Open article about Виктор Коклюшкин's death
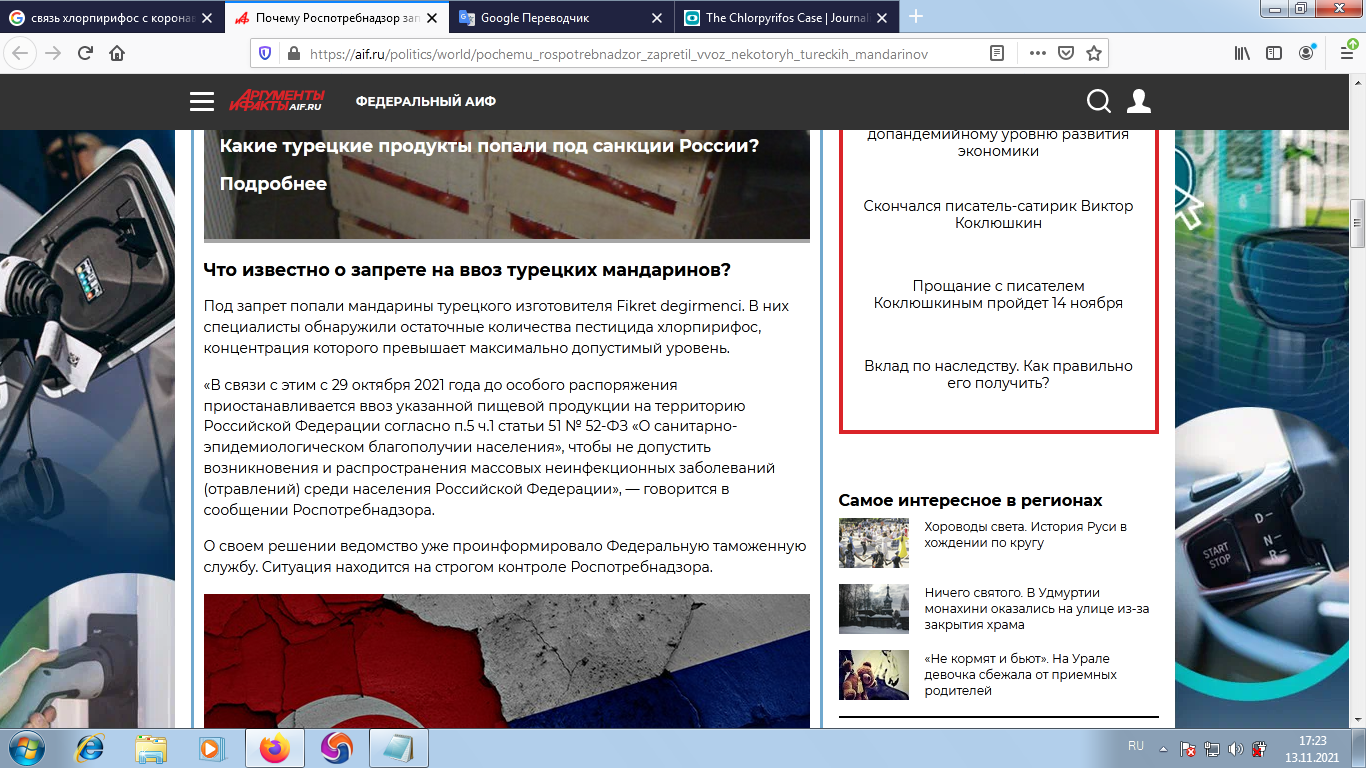 point(998,214)
